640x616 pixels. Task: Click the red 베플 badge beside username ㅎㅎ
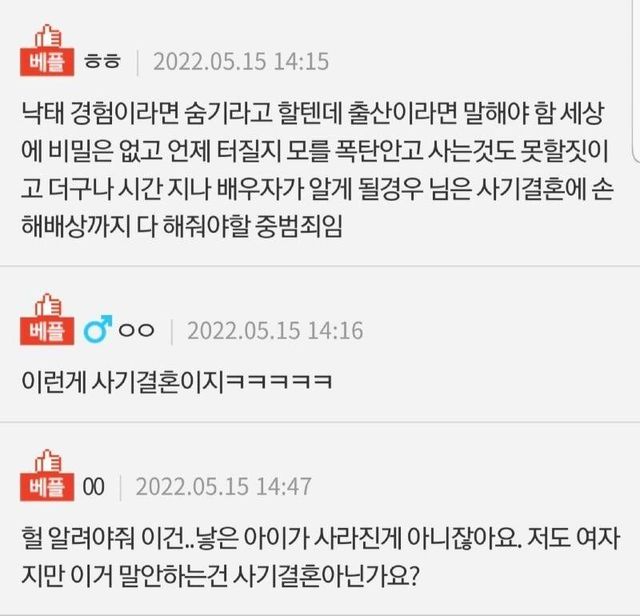(x=47, y=62)
